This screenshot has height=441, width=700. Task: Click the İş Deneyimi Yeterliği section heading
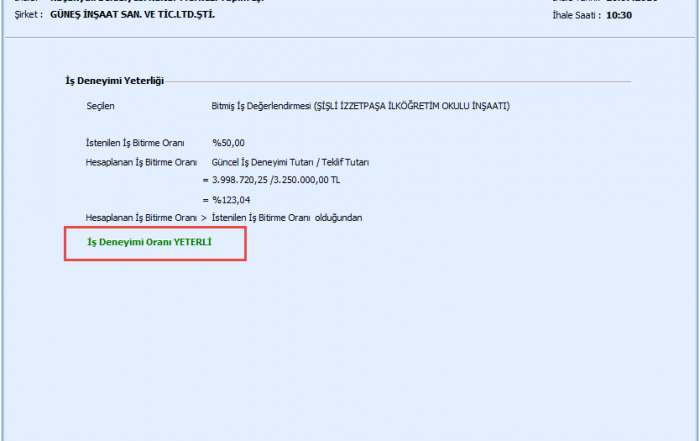tap(114, 80)
